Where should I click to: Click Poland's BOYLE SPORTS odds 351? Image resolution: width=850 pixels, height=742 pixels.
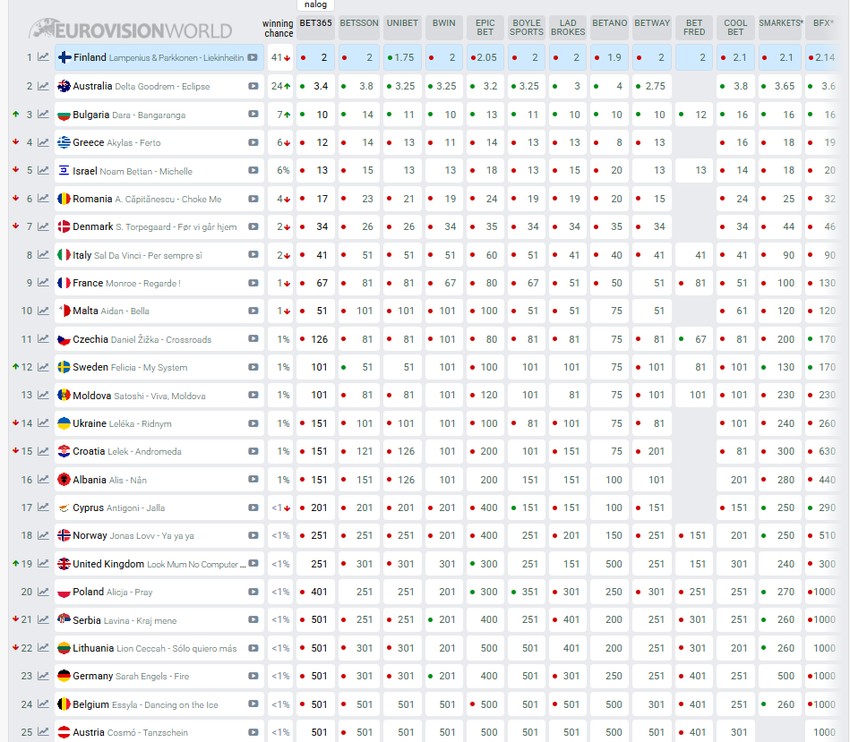pyautogui.click(x=526, y=592)
